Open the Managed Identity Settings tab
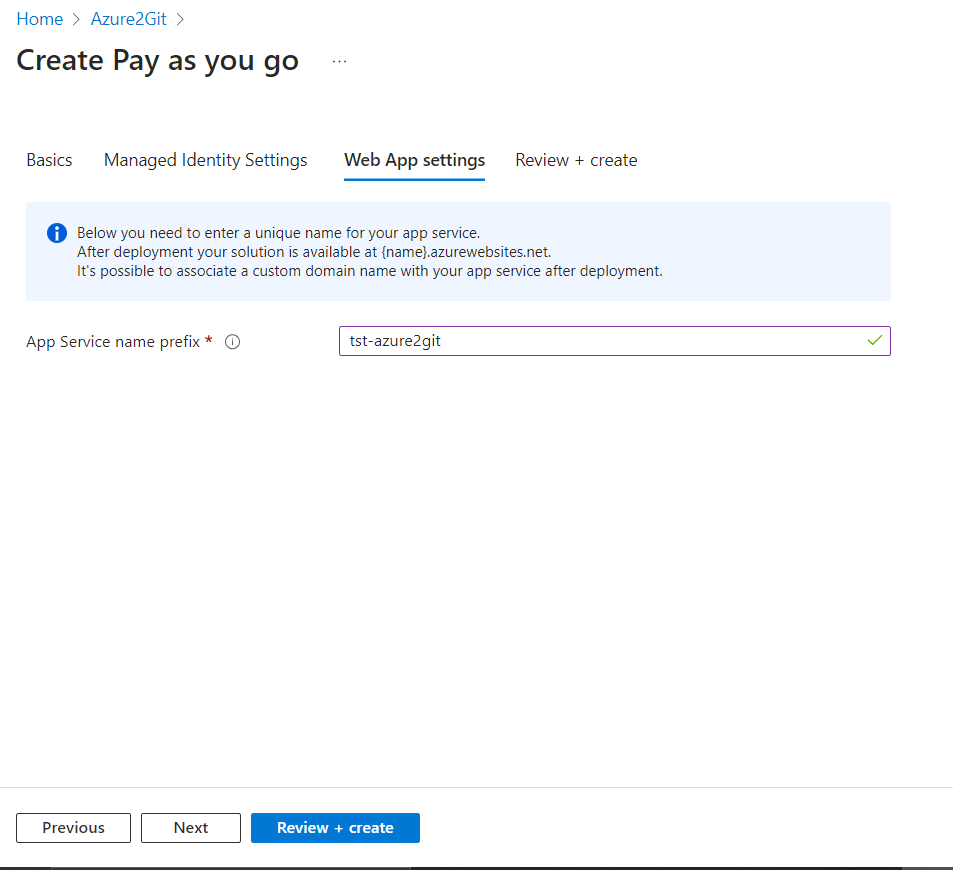Viewport: 953px width, 870px height. 205,160
